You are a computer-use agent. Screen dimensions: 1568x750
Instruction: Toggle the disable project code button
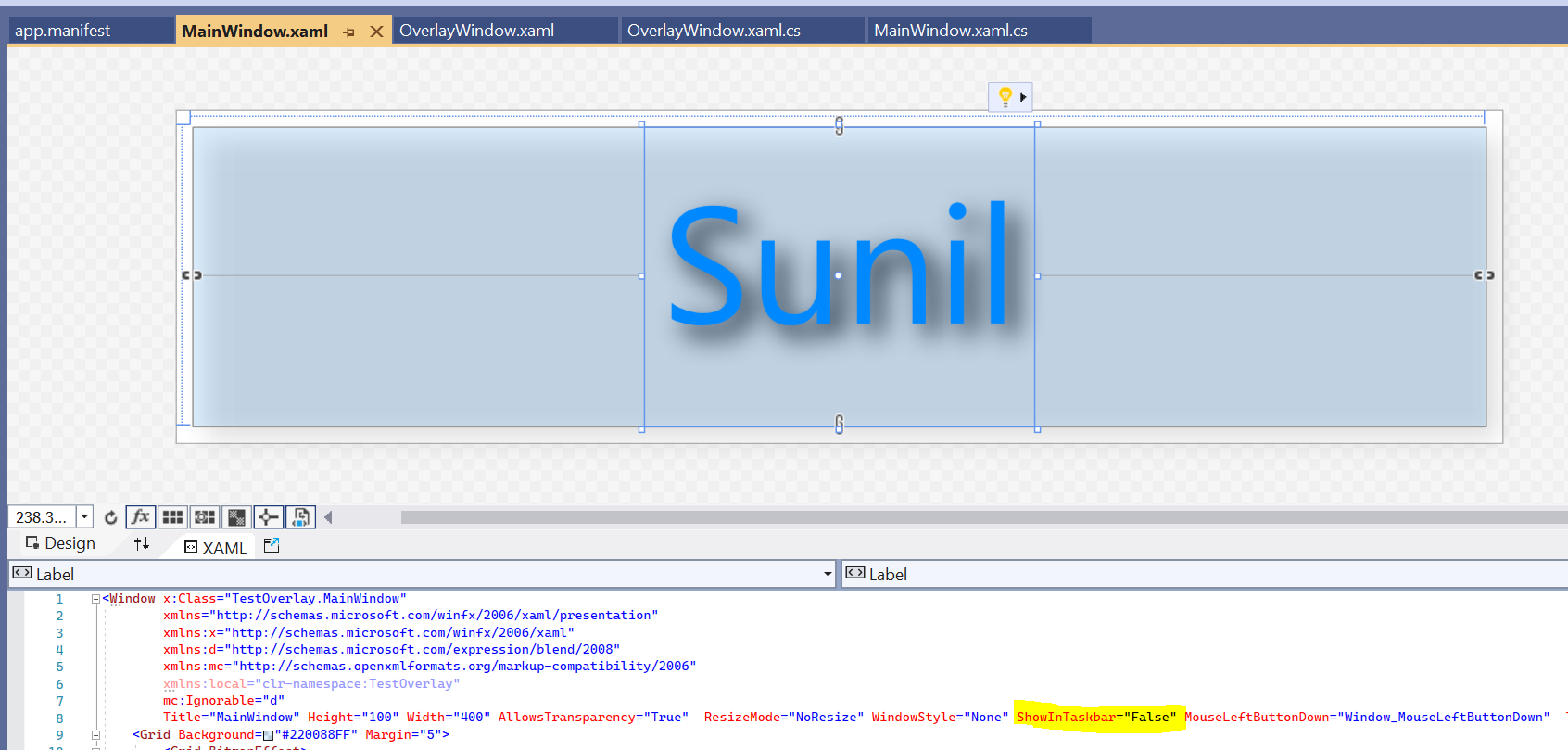click(x=301, y=516)
